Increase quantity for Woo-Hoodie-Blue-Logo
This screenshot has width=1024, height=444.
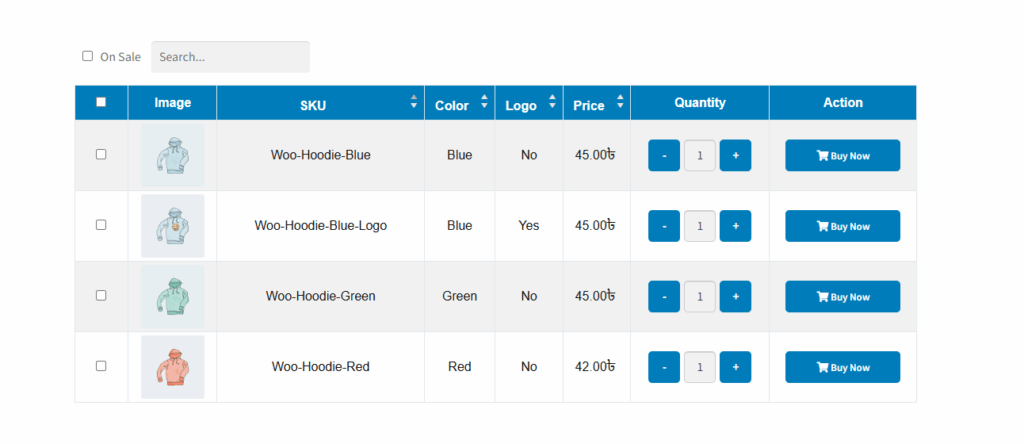[x=735, y=226]
